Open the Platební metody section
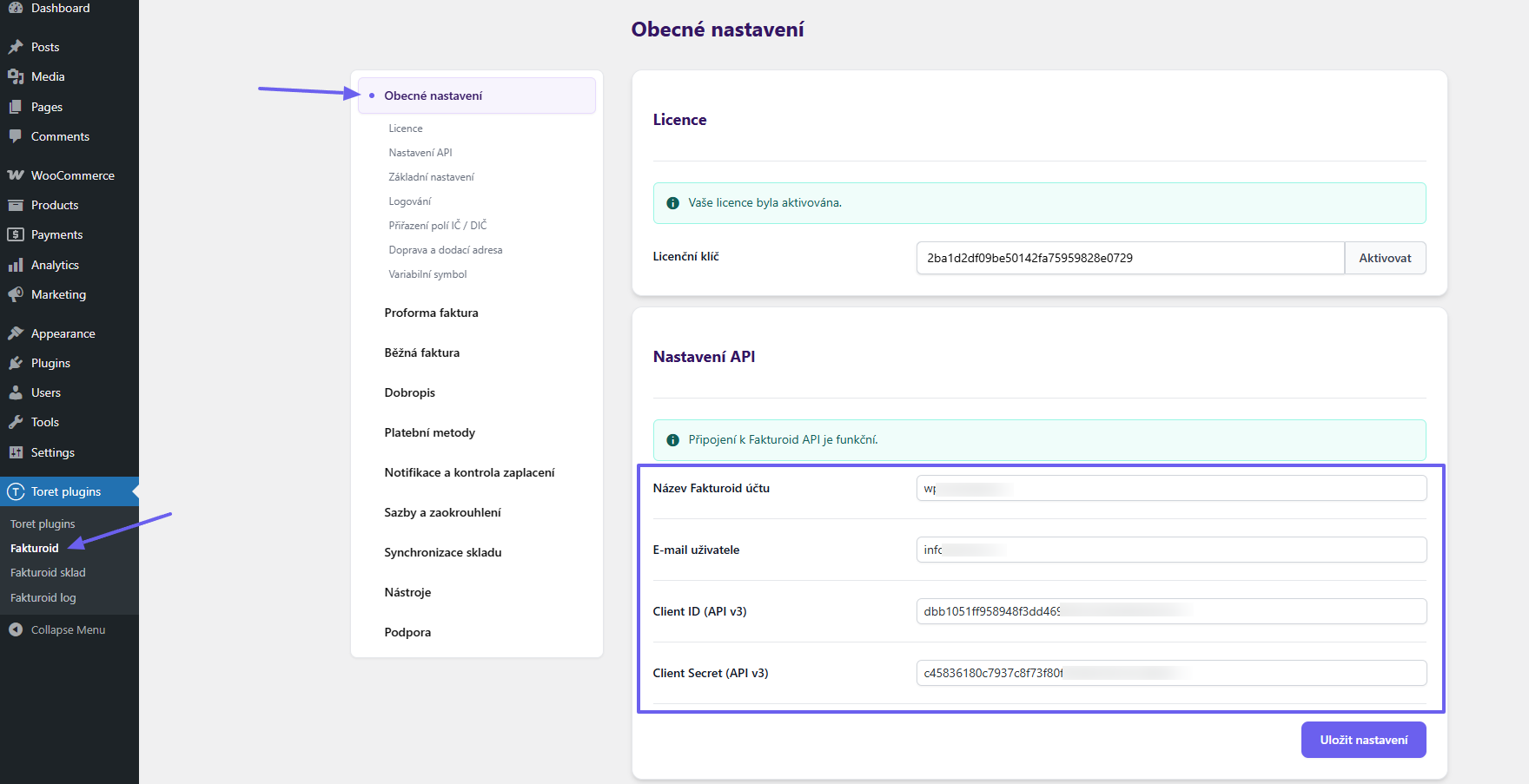This screenshot has width=1529, height=784. [429, 432]
